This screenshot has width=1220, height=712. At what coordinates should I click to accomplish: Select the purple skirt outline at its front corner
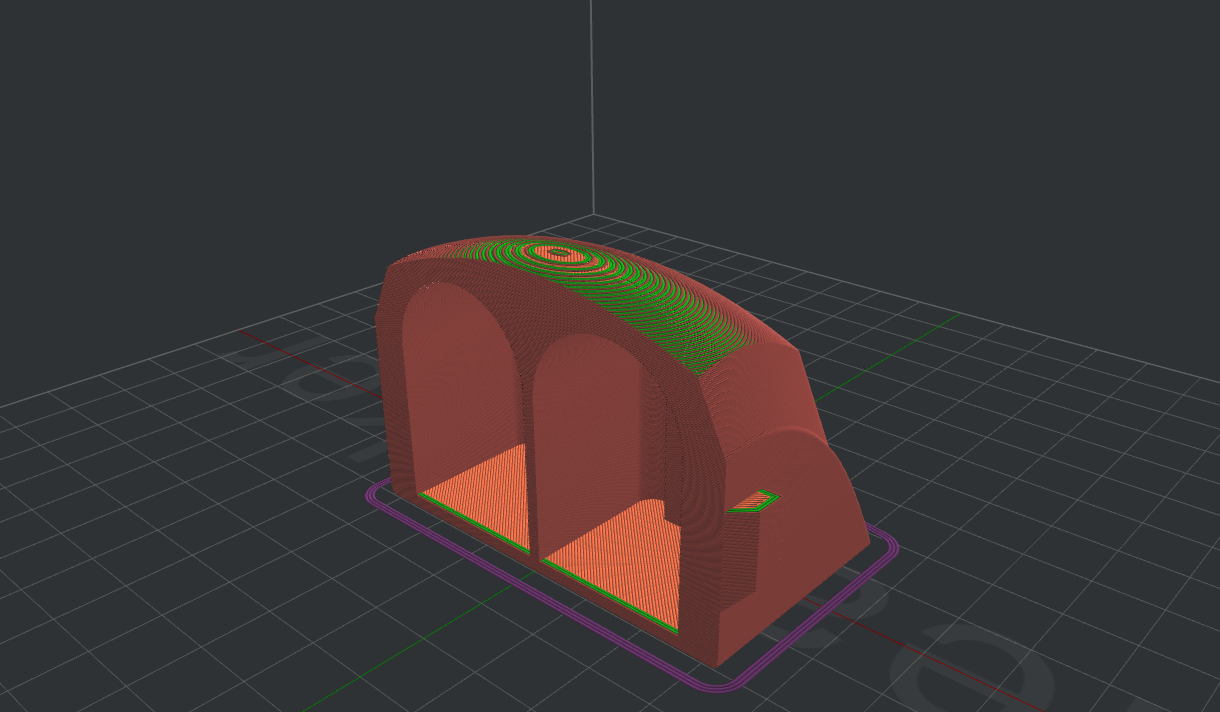click(718, 686)
